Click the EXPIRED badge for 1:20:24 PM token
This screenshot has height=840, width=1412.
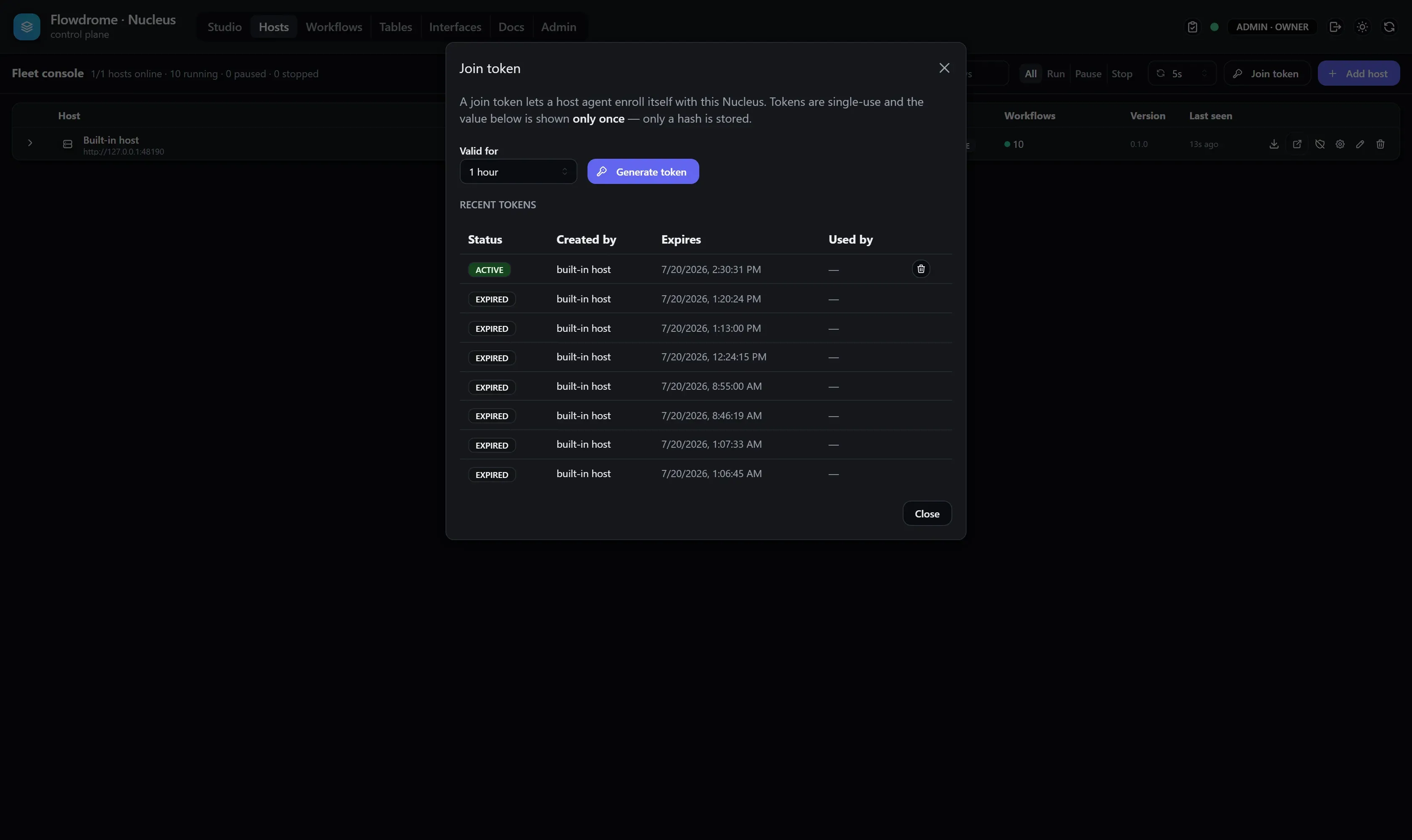point(492,299)
